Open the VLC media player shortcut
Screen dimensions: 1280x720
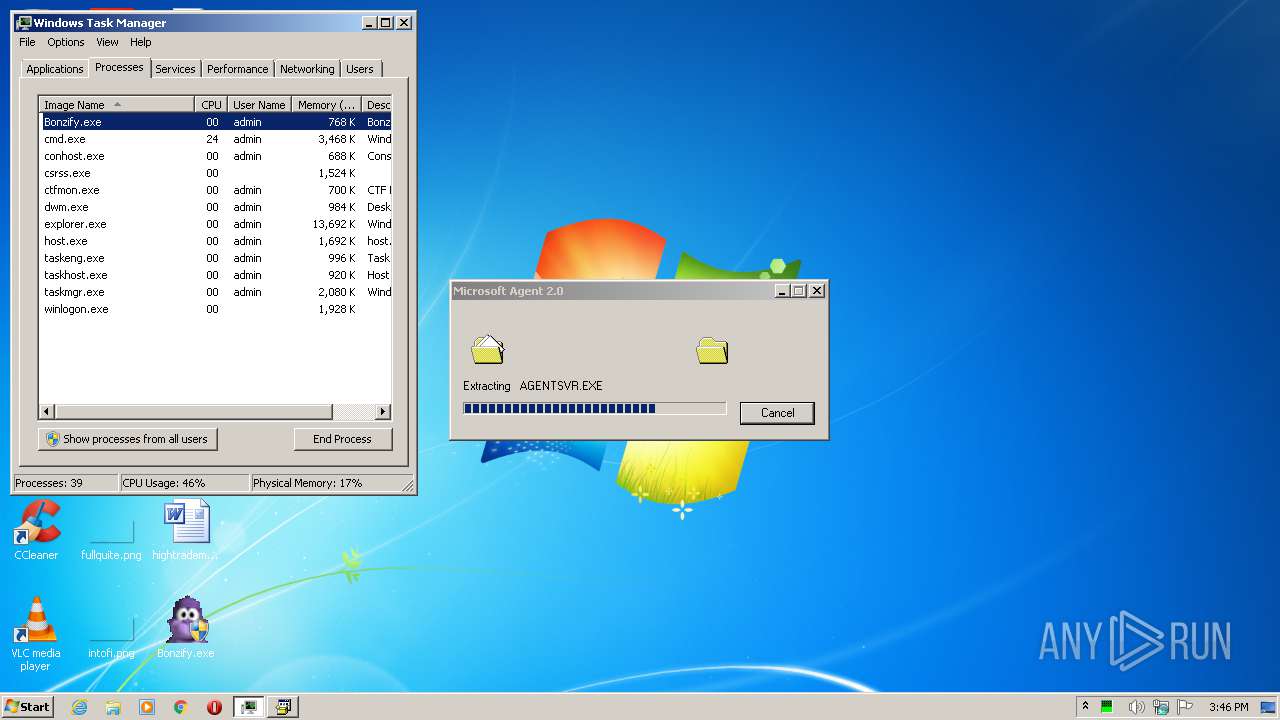(35, 634)
